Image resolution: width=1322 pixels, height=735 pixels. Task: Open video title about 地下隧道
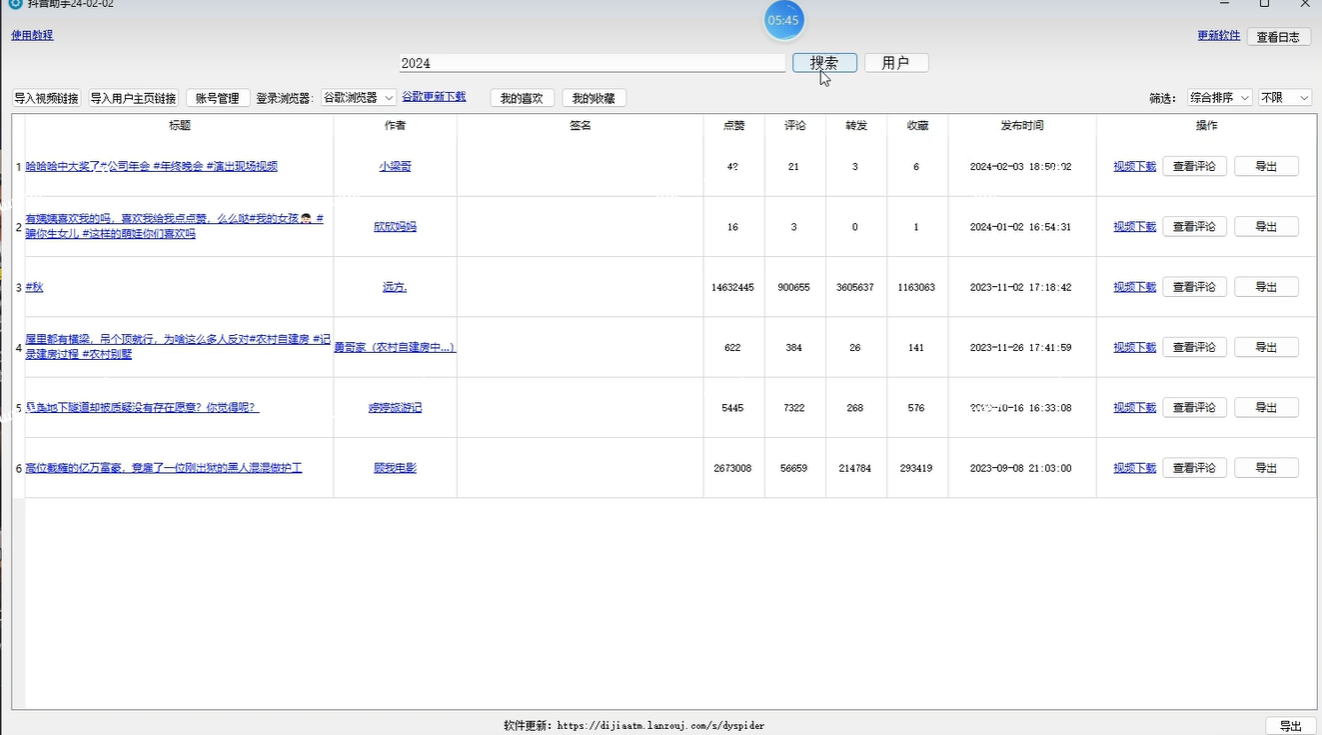coord(142,408)
